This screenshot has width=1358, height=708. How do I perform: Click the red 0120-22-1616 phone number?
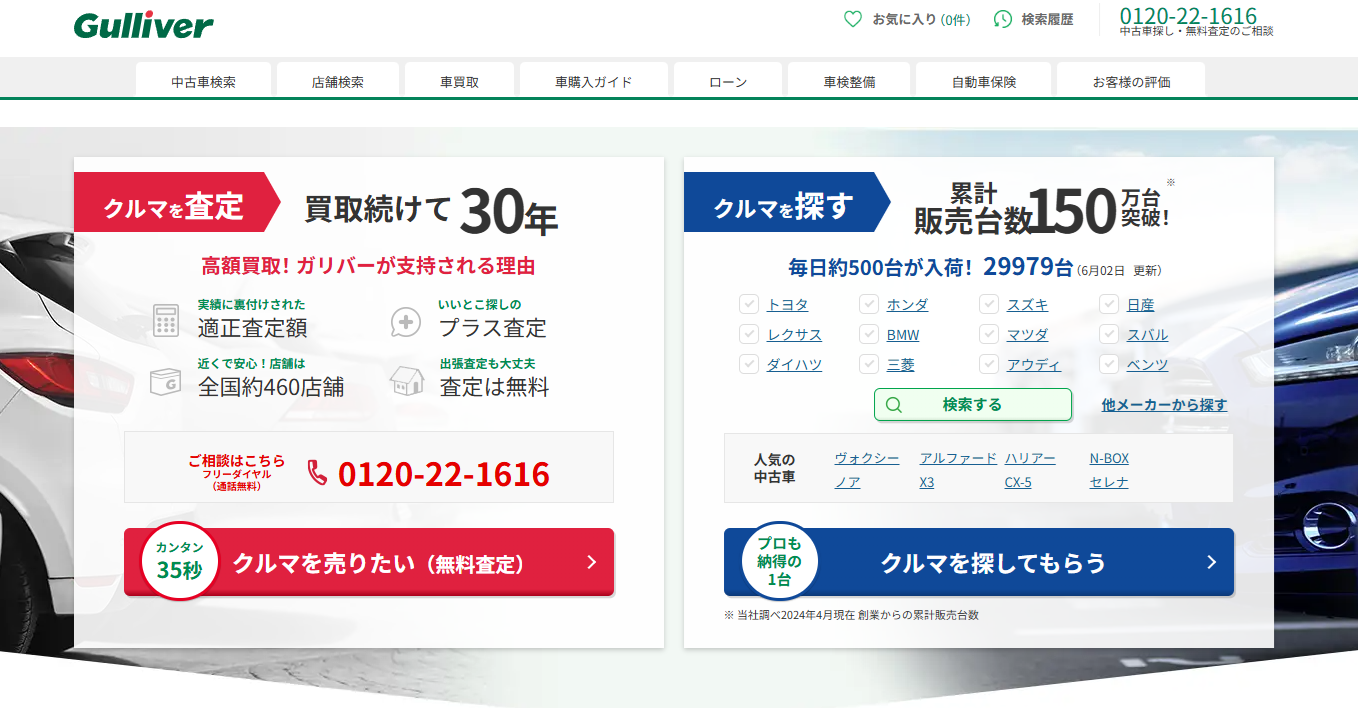[x=444, y=474]
